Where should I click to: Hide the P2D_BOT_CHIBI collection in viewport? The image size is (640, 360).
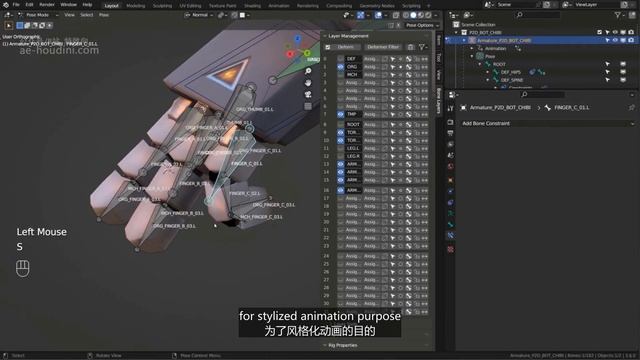(x=615, y=32)
